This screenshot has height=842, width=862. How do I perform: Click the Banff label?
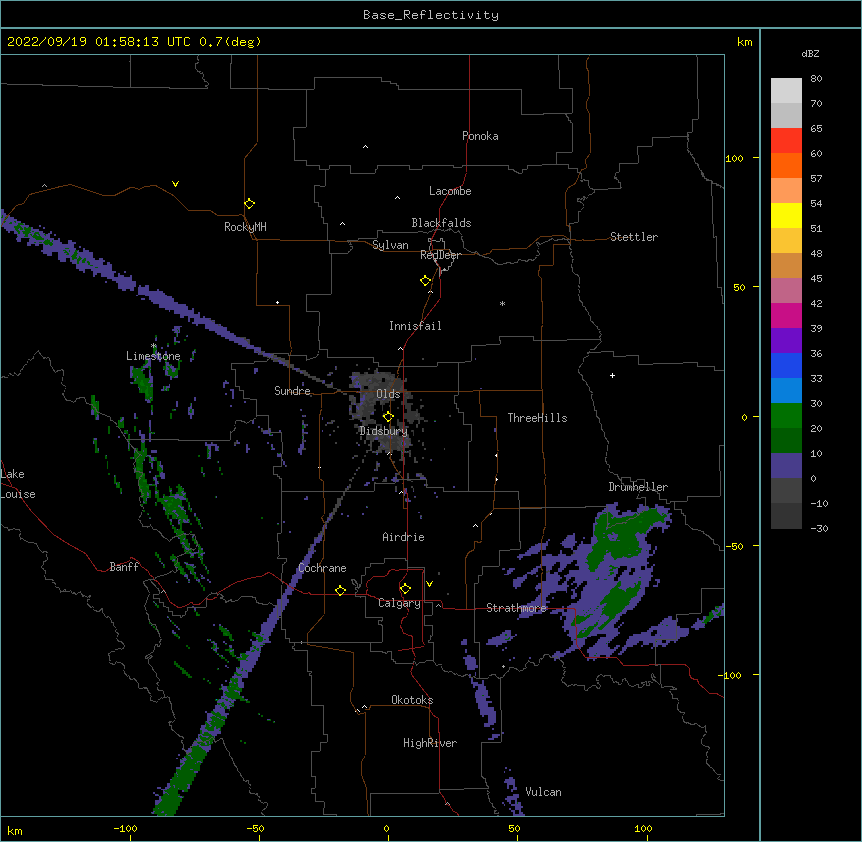[124, 567]
